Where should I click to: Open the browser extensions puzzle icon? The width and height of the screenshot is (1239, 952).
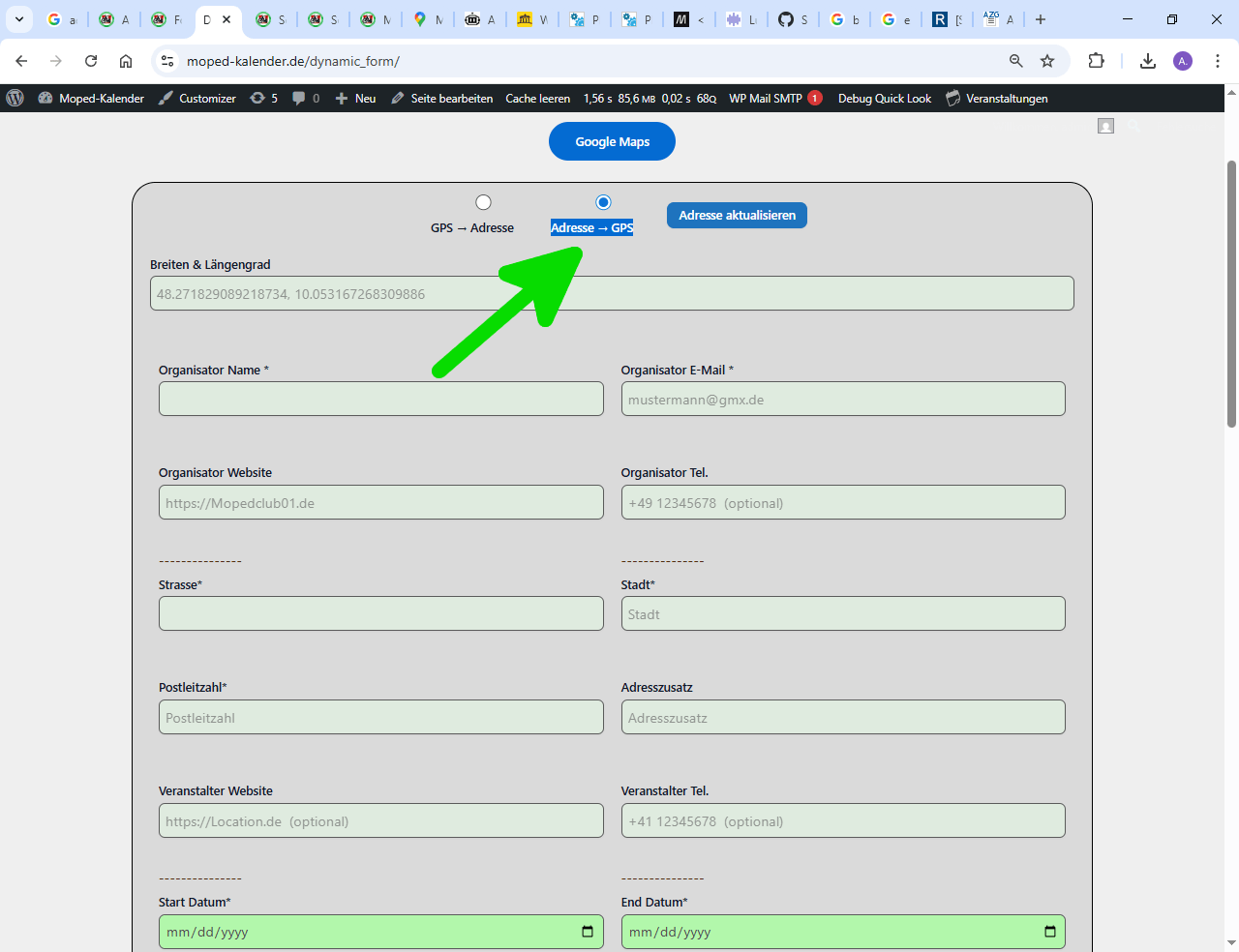point(1096,61)
